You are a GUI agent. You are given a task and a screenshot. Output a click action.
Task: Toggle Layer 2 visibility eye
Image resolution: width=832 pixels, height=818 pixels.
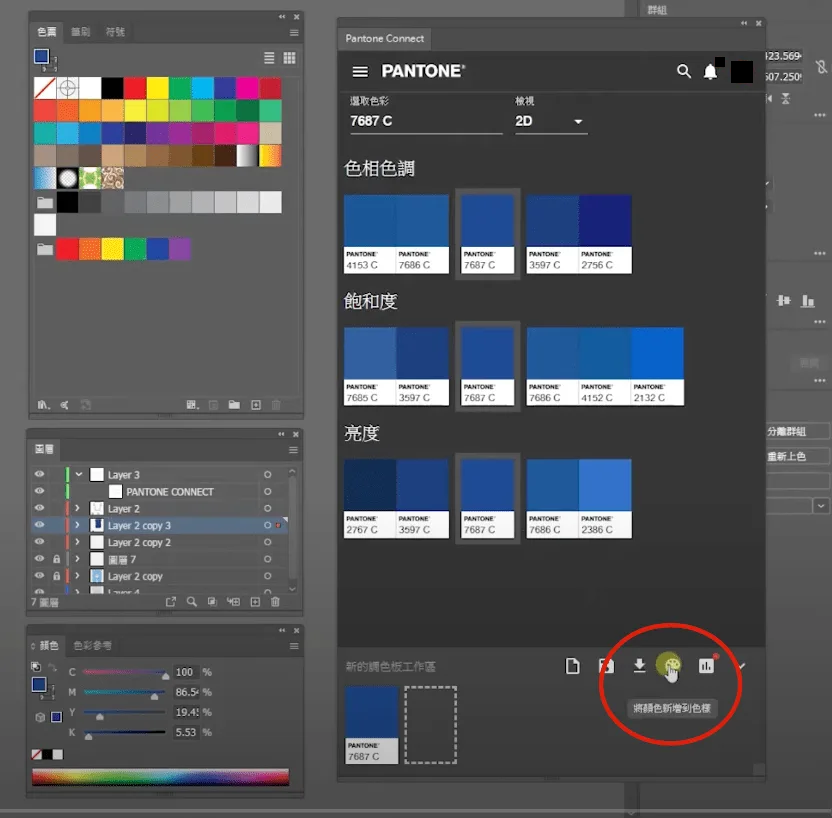click(39, 508)
